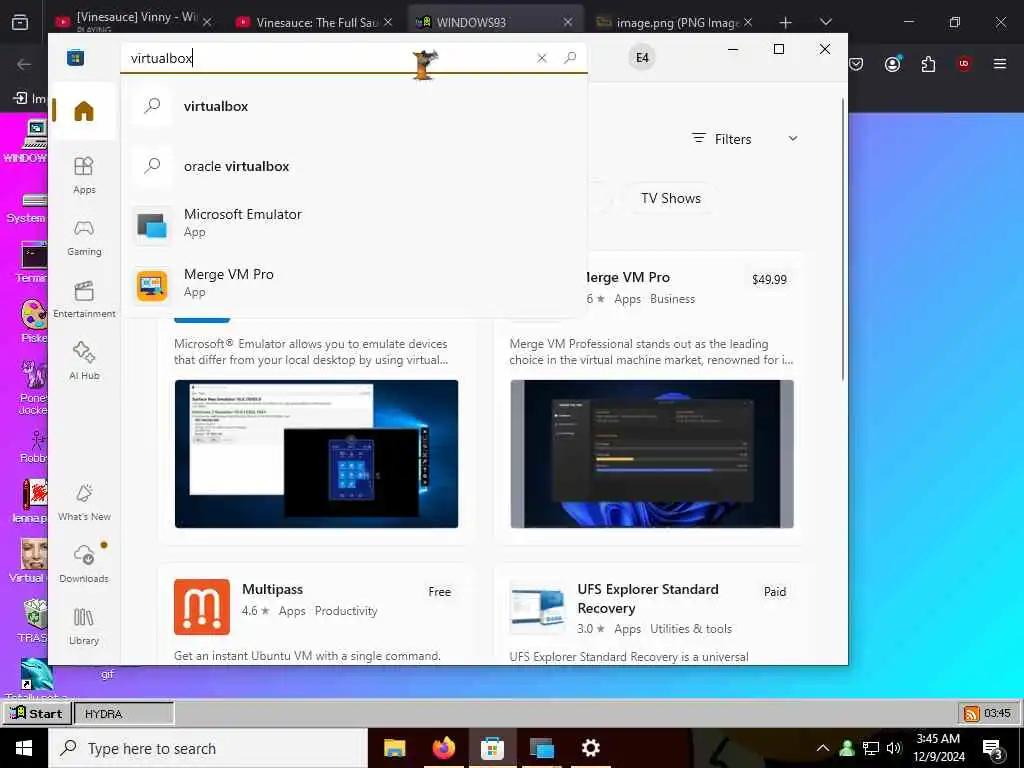Viewport: 1024px width, 768px height.
Task: Show hidden system tray icons
Action: pyautogui.click(x=823, y=748)
